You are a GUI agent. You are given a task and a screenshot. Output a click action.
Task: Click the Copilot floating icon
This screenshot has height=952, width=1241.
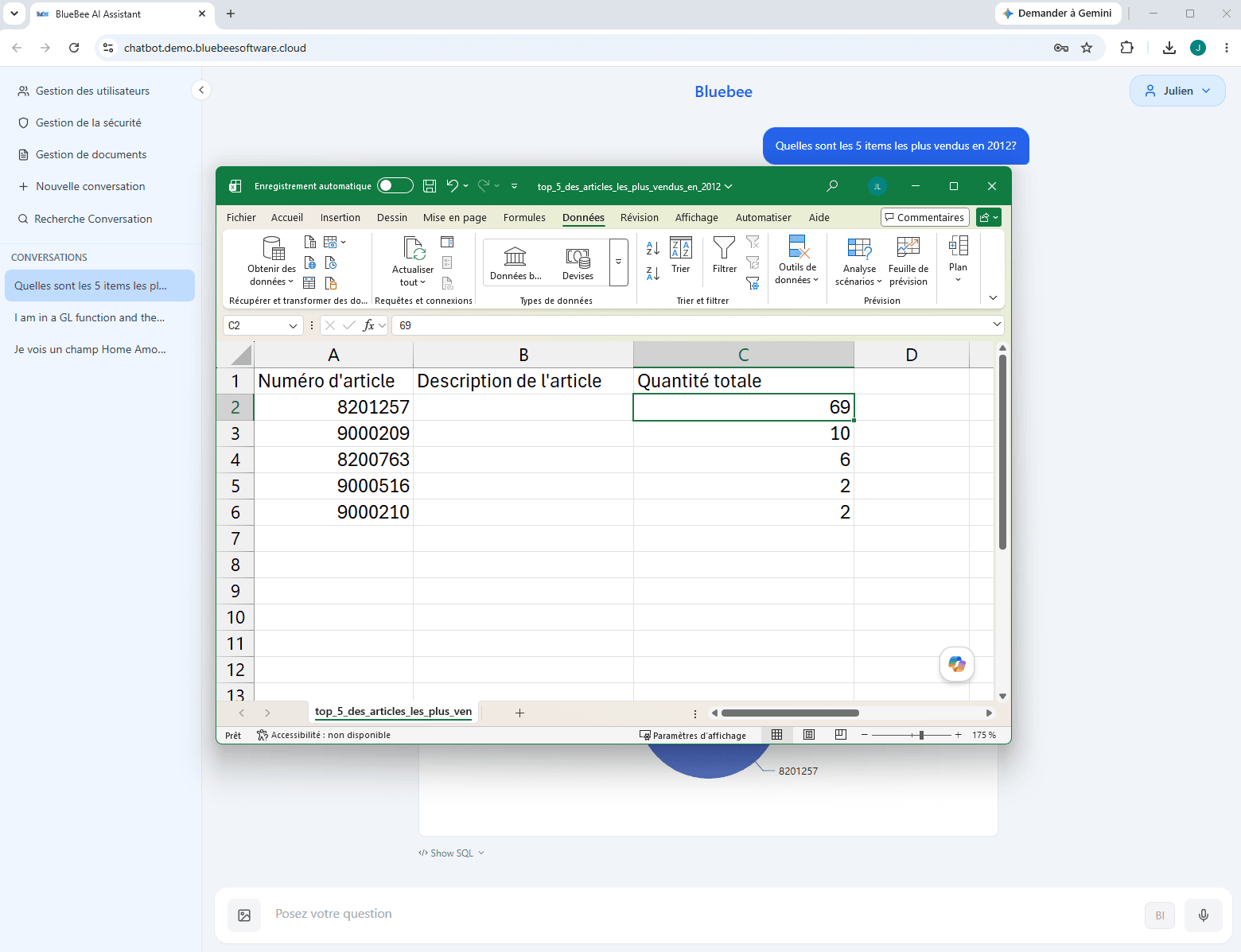coord(957,664)
